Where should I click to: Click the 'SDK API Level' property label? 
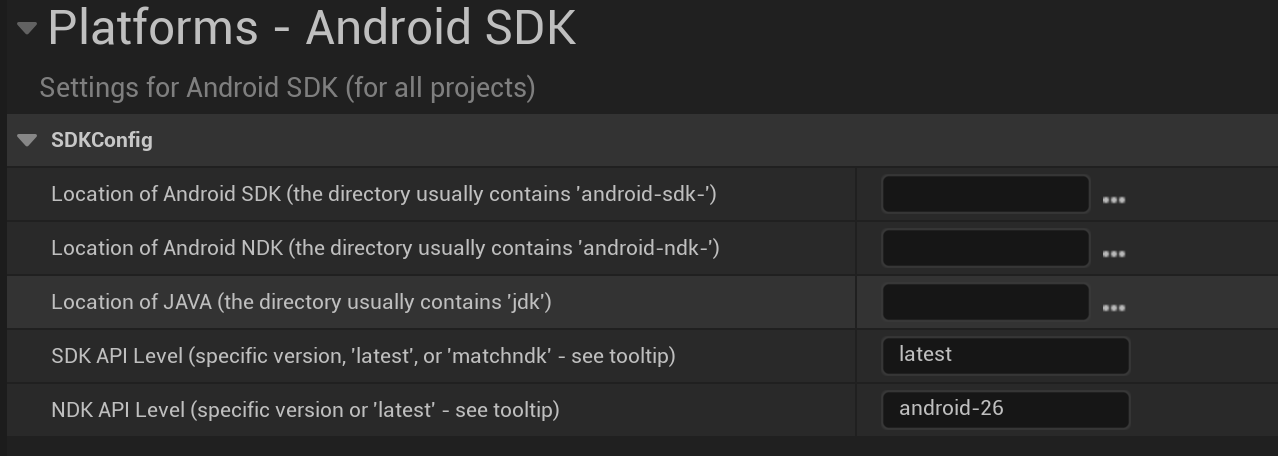point(363,355)
